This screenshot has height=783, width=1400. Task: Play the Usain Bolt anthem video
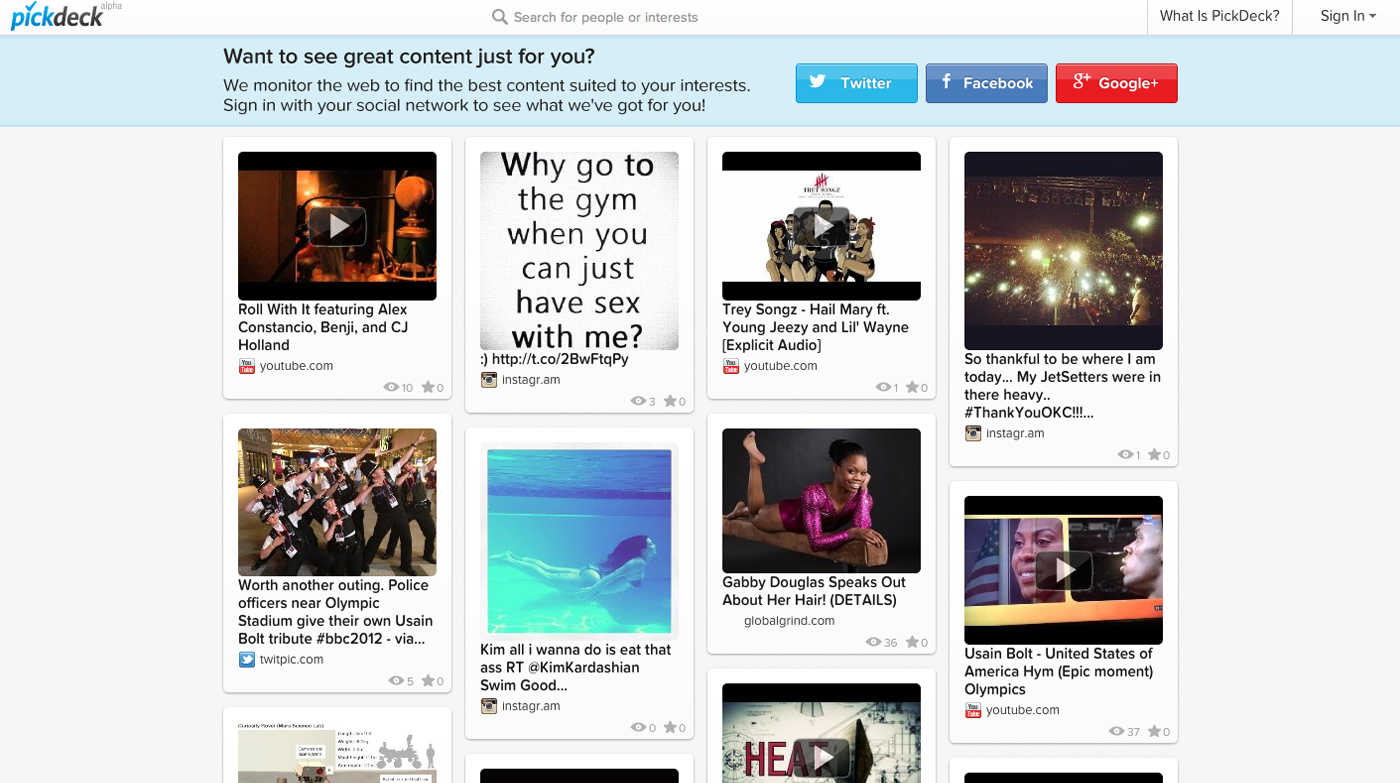[1063, 570]
